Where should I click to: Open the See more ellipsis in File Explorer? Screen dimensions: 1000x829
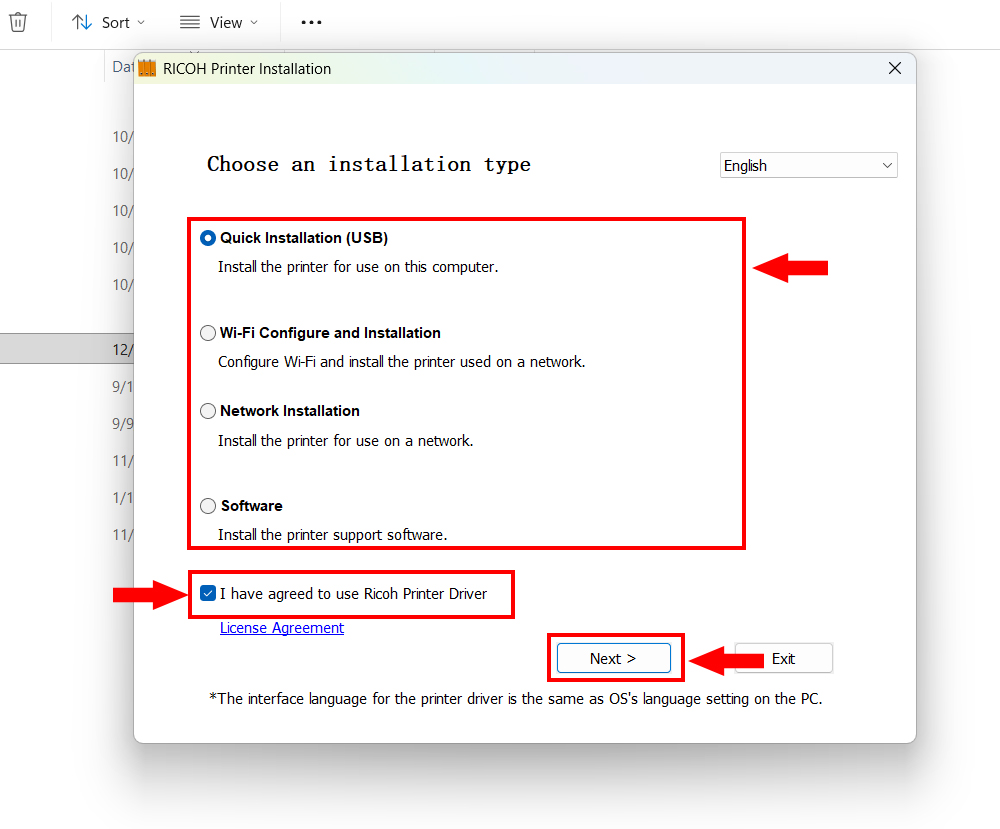pos(311,22)
